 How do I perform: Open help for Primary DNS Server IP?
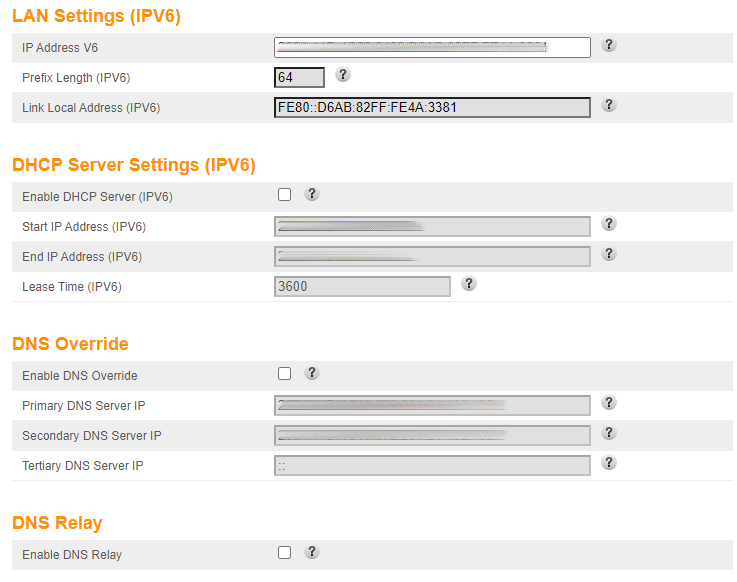pyautogui.click(x=609, y=403)
